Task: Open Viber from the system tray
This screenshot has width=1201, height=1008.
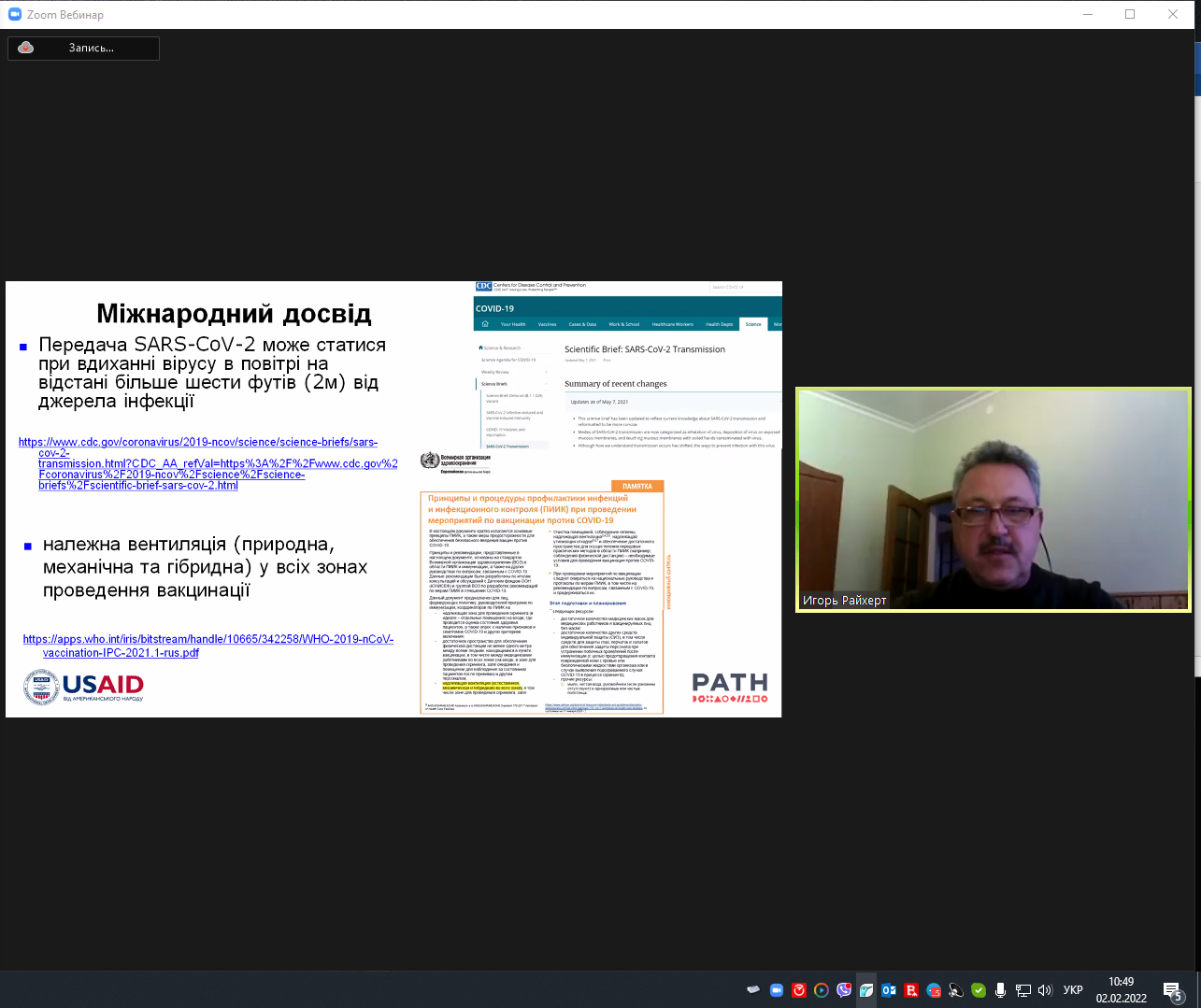Action: coord(844,990)
